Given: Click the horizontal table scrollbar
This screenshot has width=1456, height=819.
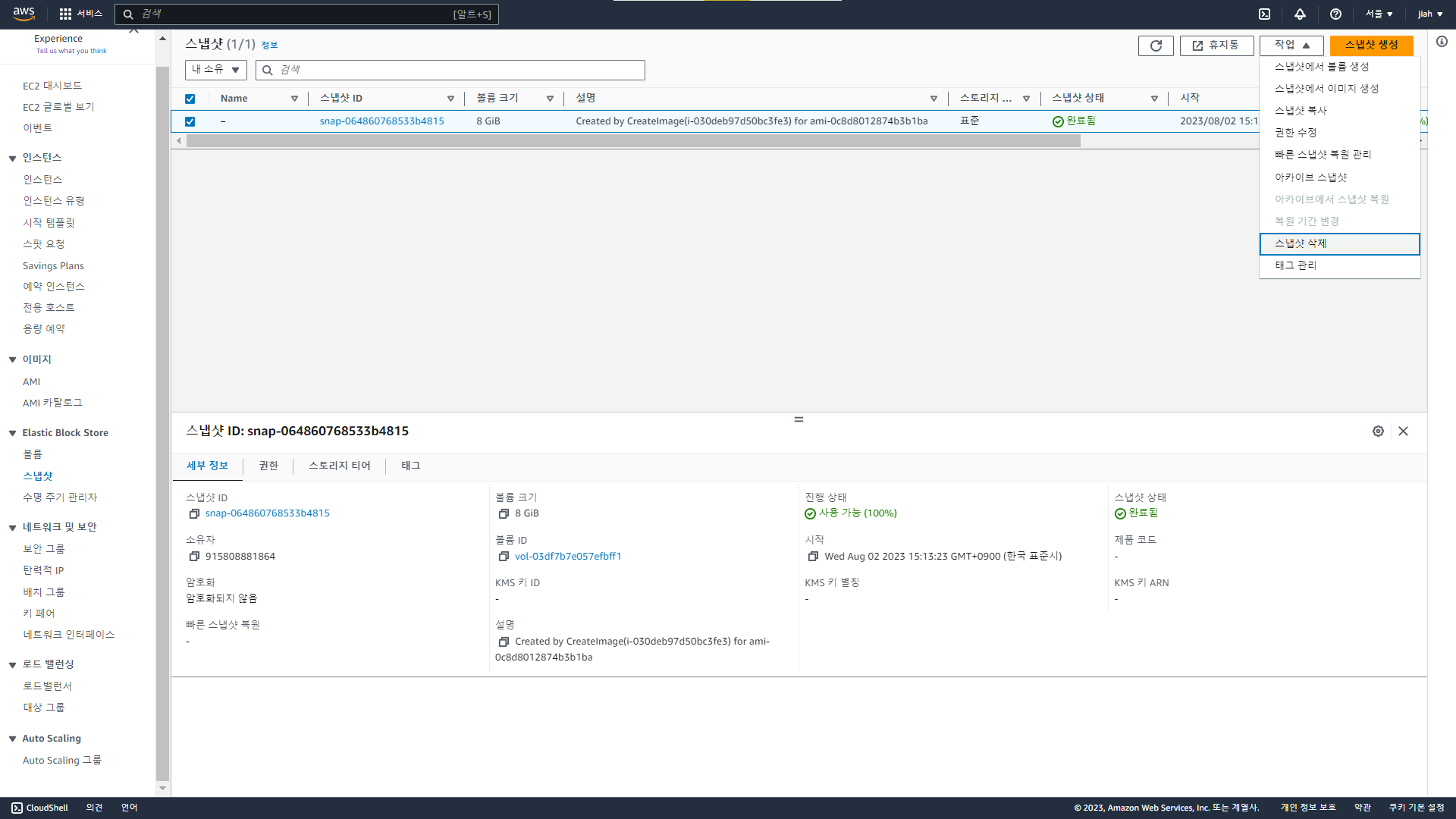Looking at the screenshot, I should pos(633,141).
